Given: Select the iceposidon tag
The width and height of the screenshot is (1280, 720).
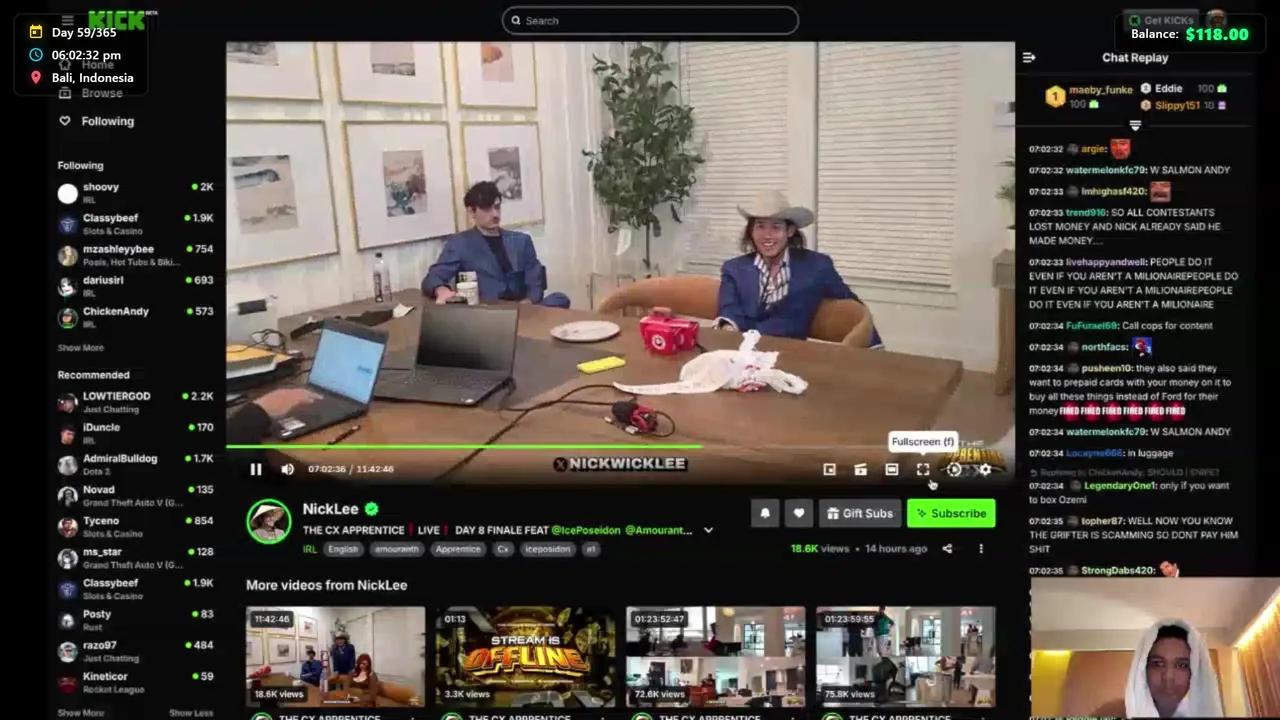Looking at the screenshot, I should click(549, 549).
